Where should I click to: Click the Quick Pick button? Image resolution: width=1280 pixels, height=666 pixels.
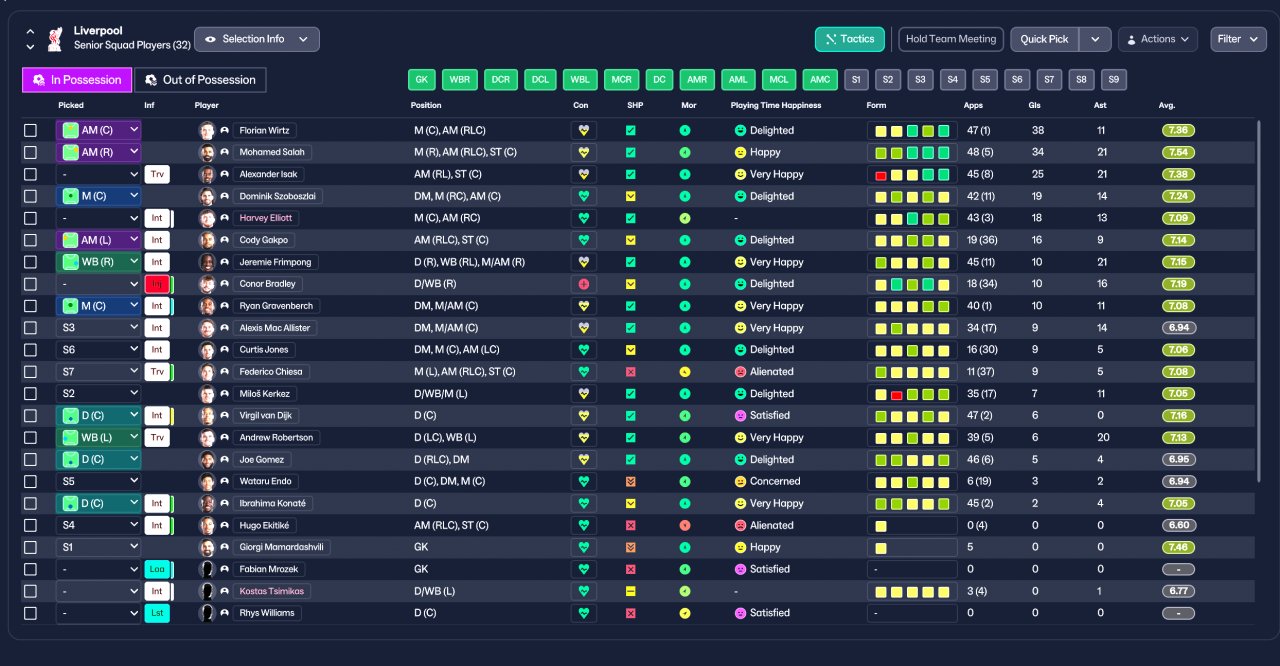pyautogui.click(x=1044, y=39)
